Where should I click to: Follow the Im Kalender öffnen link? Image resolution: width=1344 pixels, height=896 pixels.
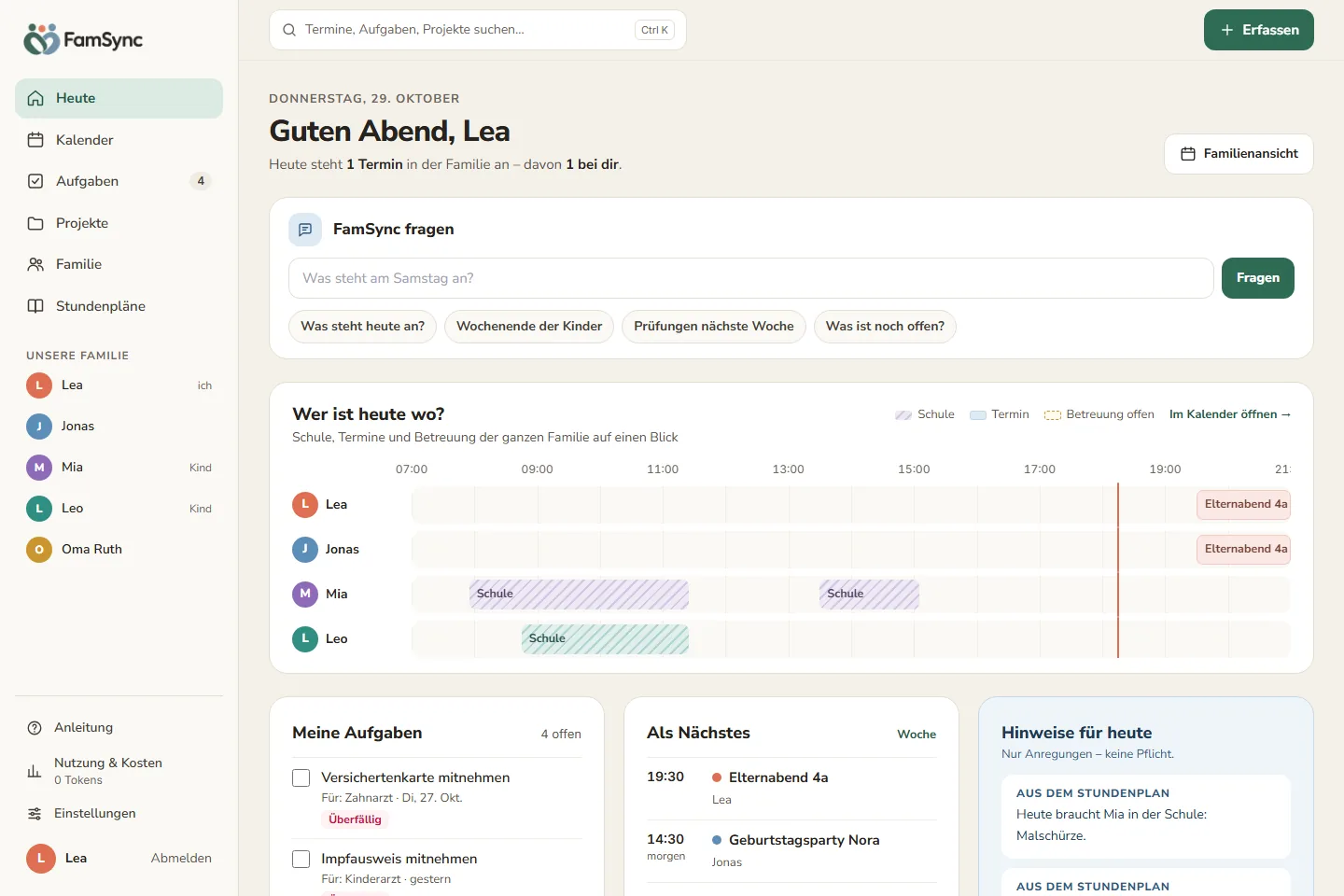point(1230,414)
